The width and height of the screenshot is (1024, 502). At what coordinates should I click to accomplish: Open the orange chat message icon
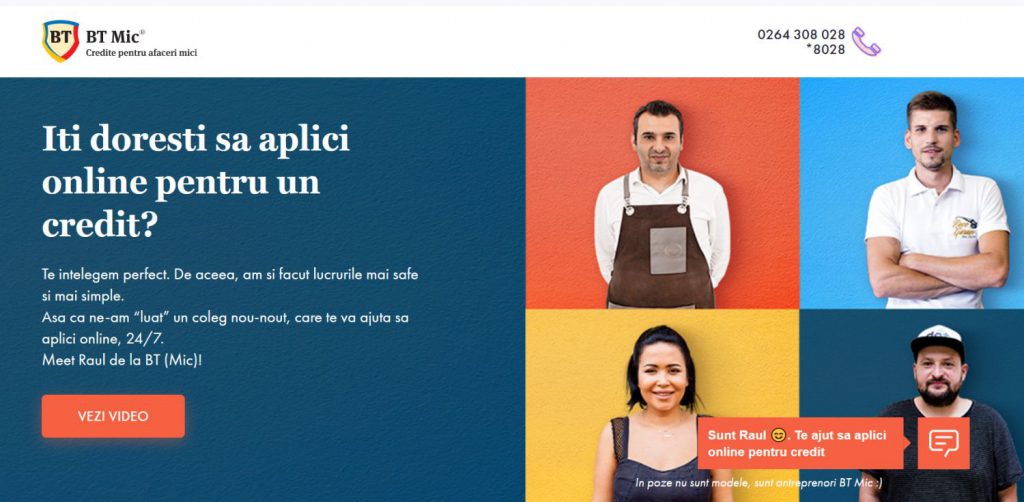point(943,443)
